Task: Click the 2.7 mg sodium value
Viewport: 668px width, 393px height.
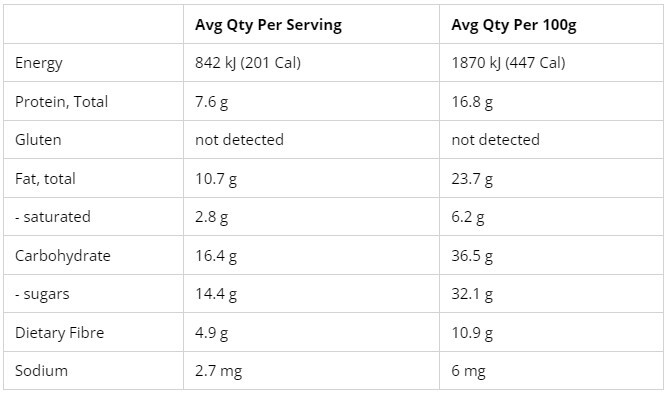Action: pos(219,371)
